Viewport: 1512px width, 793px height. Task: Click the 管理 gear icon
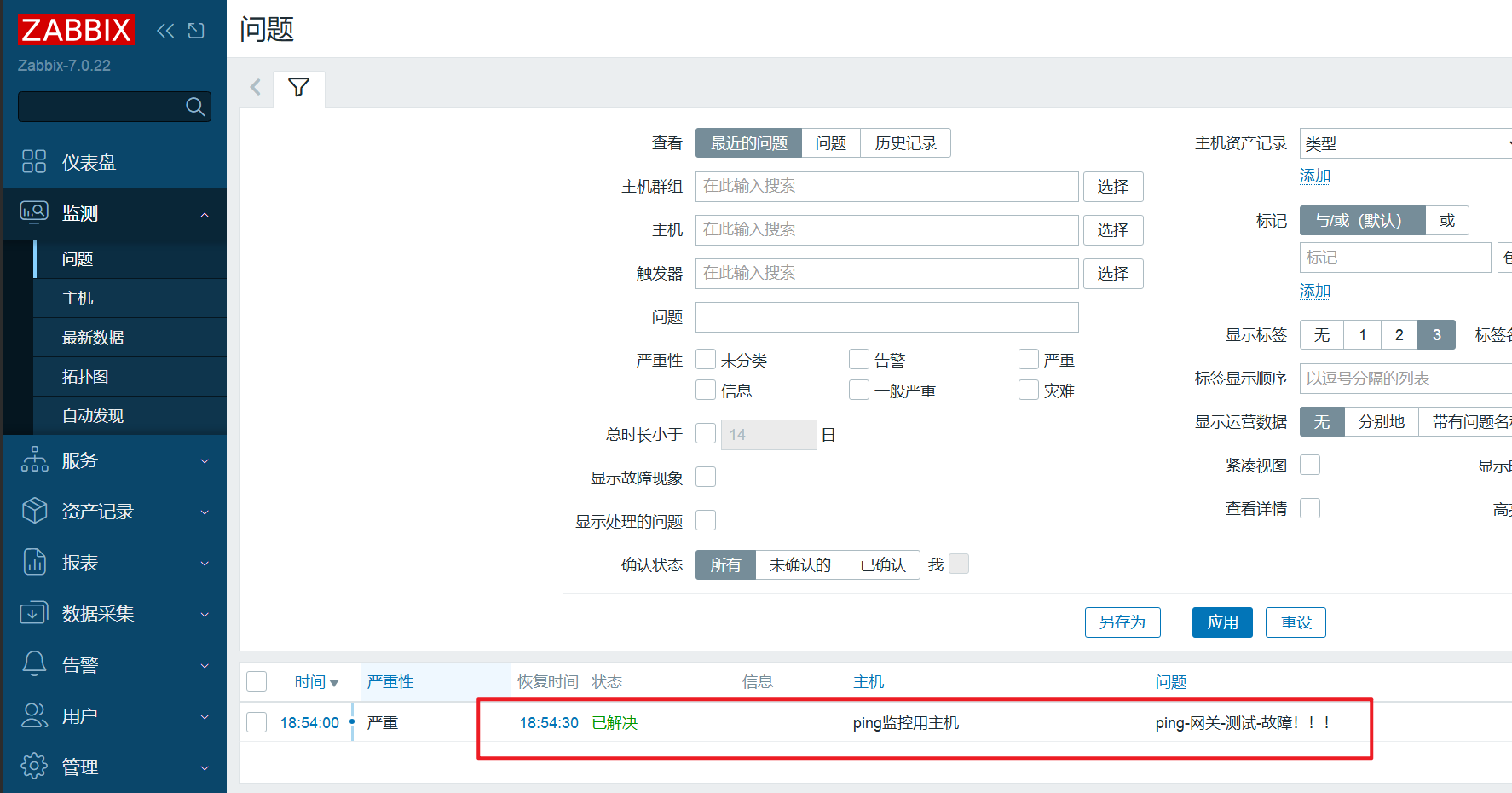tap(34, 767)
